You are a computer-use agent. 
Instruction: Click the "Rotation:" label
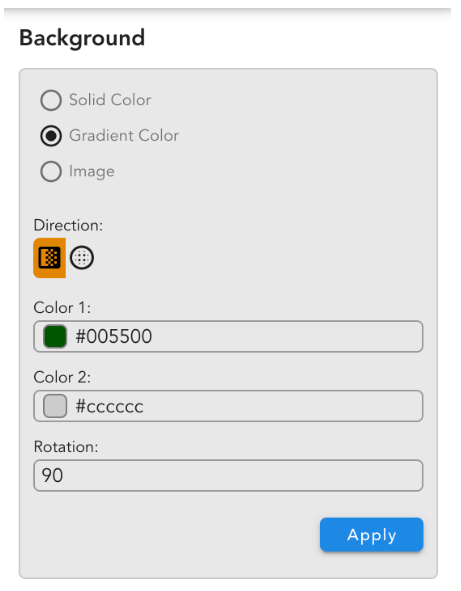[66, 447]
